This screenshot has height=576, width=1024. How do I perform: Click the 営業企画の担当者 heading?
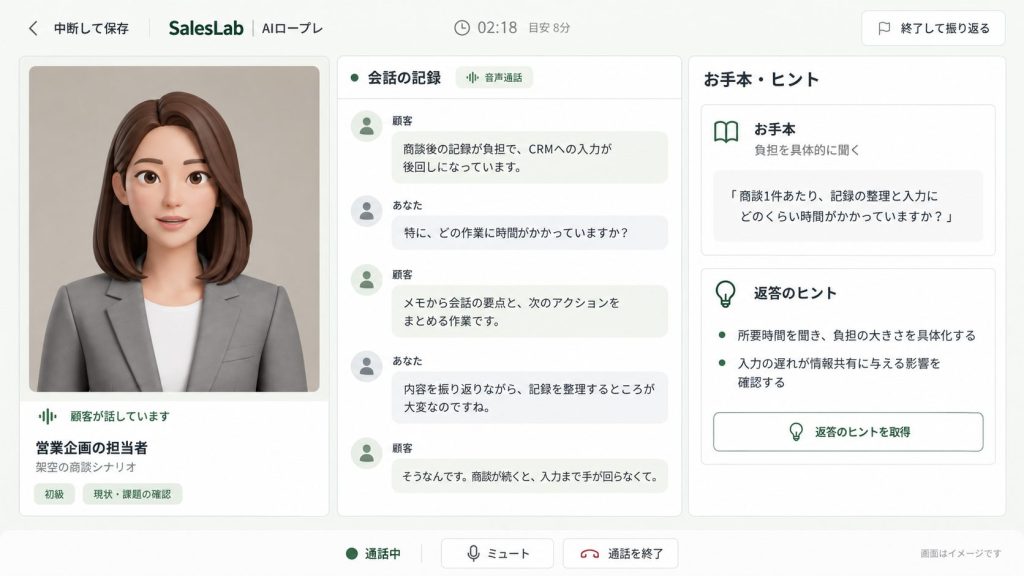coord(91,447)
